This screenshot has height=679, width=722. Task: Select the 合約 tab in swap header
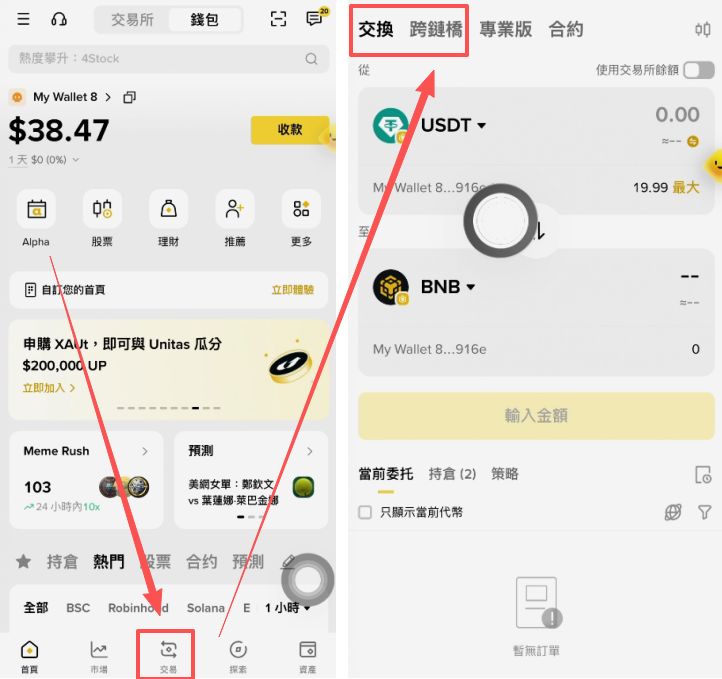(x=566, y=30)
